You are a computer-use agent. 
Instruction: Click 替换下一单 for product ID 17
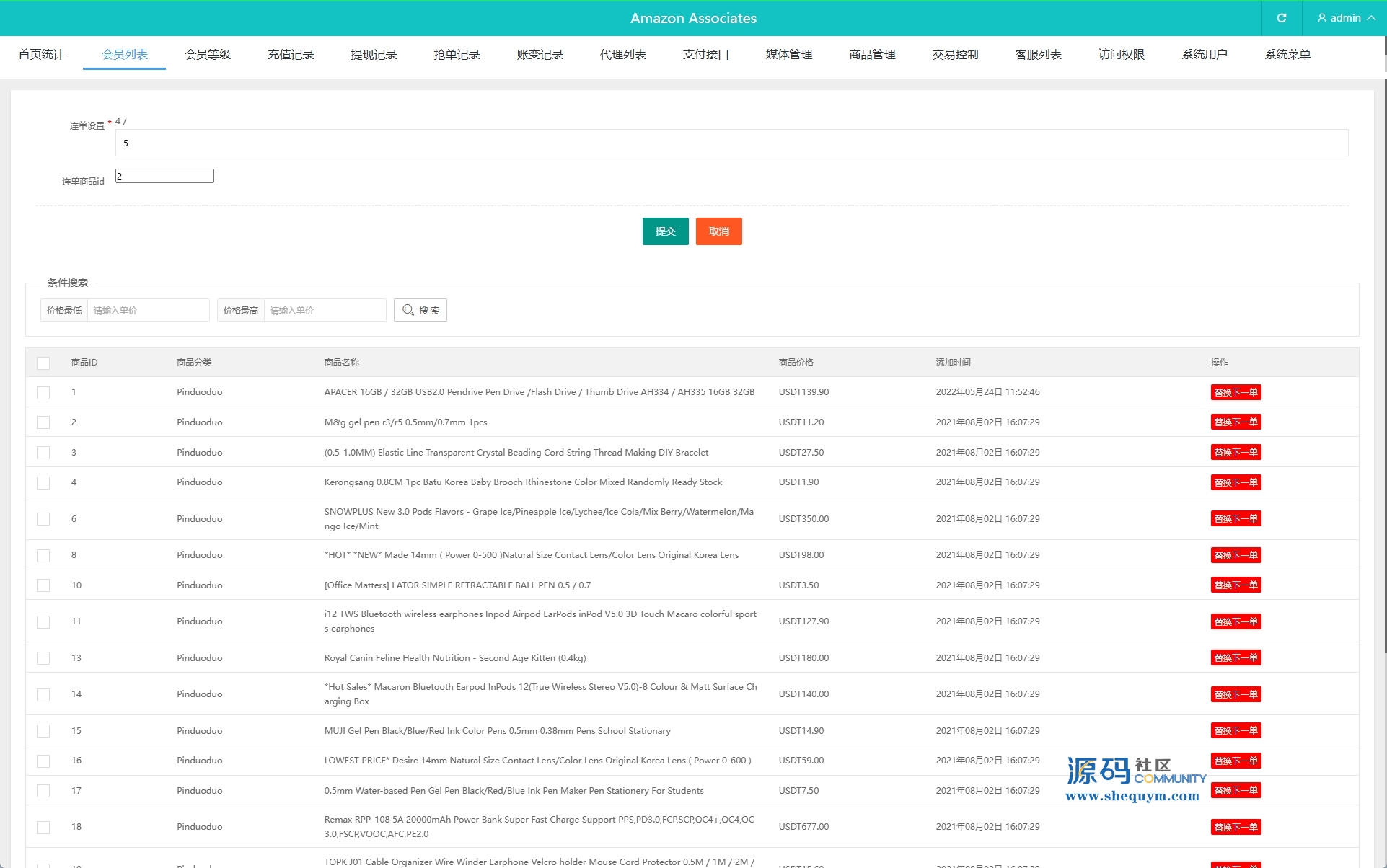tap(1236, 790)
